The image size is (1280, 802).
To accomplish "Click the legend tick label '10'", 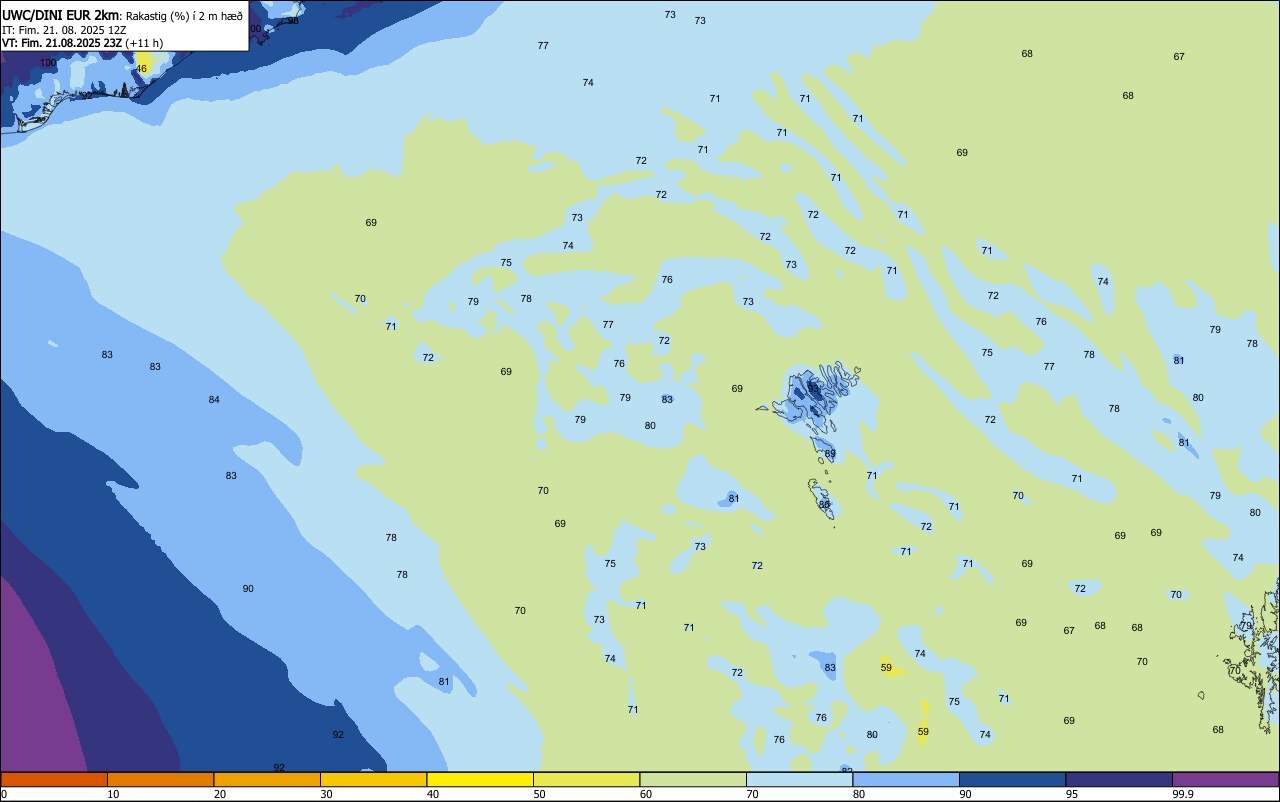I will pyautogui.click(x=113, y=794).
